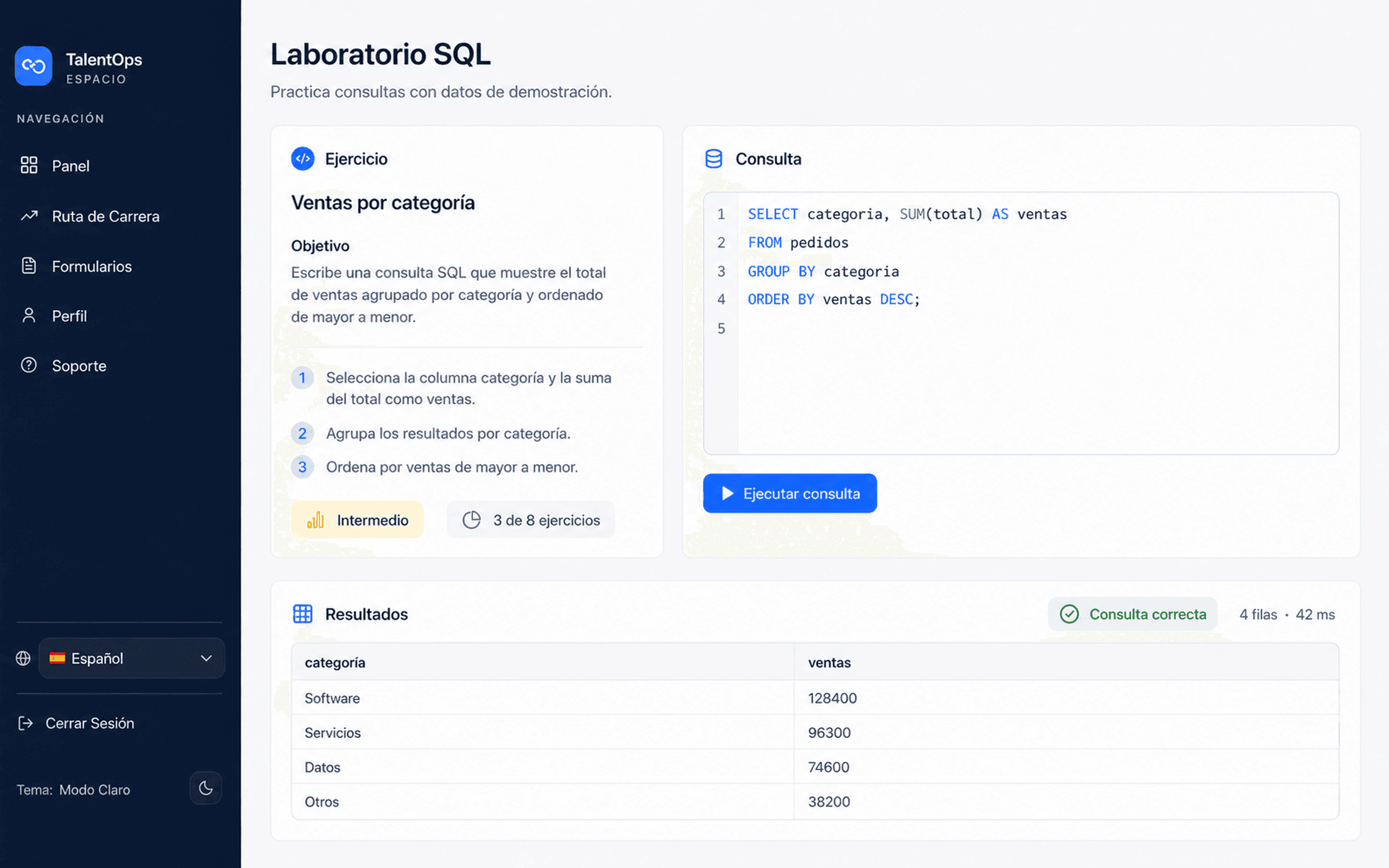The image size is (1389, 868).
Task: Click the Cerrar Sesión logout arrow icon
Action: click(x=25, y=723)
